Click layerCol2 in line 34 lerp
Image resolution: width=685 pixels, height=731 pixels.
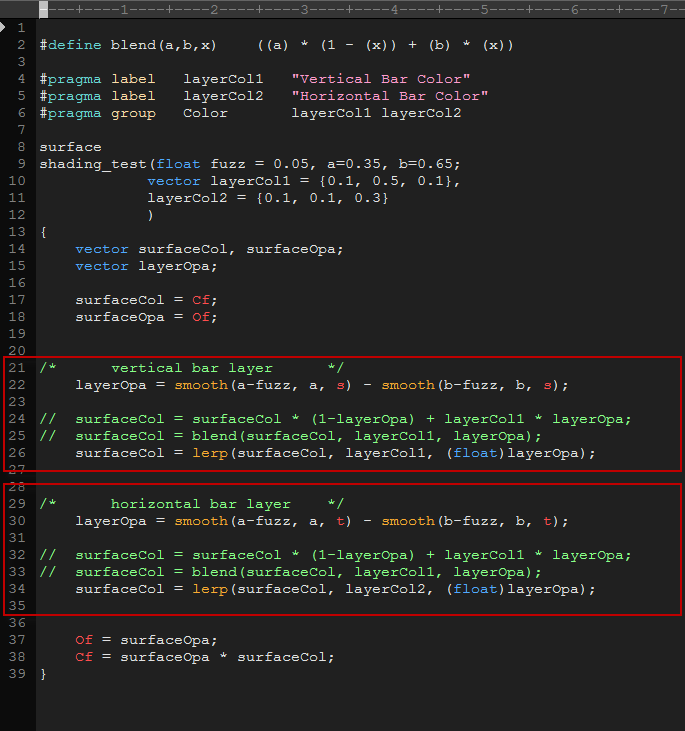tap(385, 589)
